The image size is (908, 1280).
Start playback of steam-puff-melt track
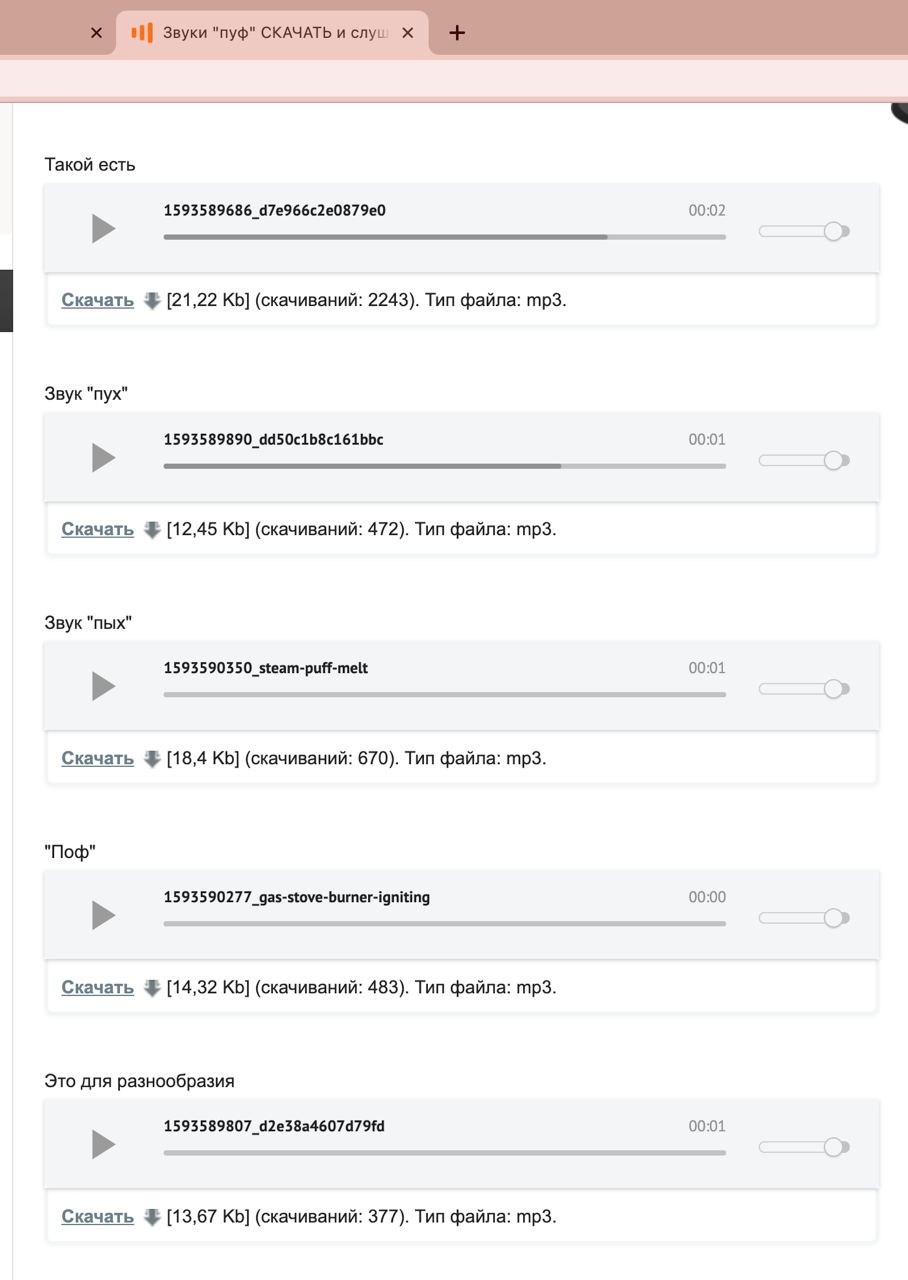click(x=103, y=687)
